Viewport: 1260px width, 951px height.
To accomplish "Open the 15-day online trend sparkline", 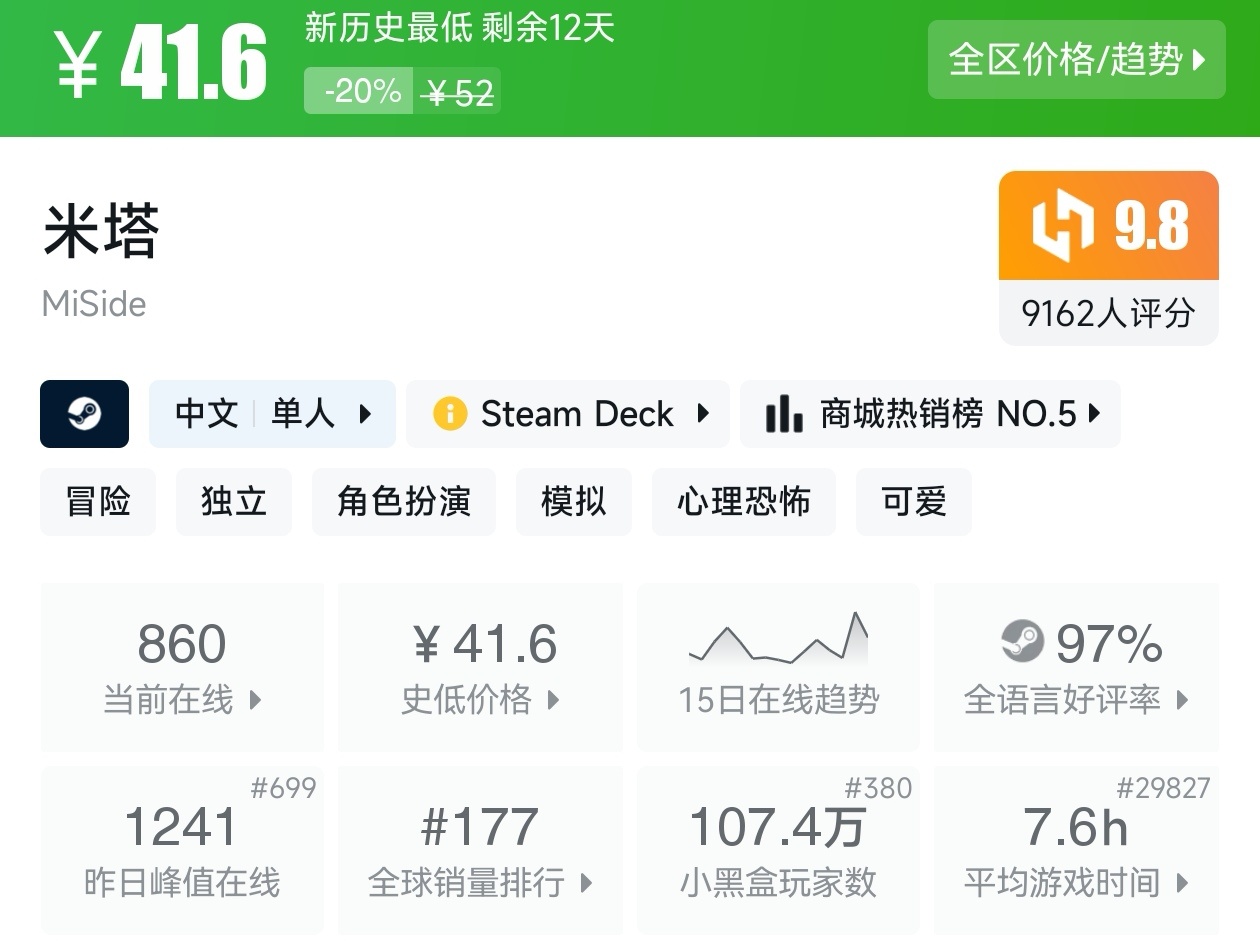I will (x=779, y=641).
